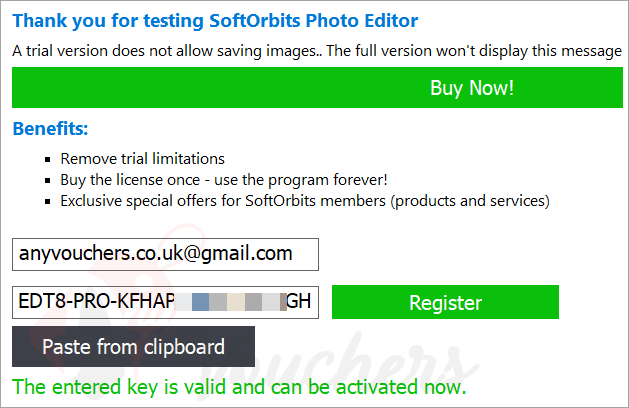Click into the license key field

[165, 303]
